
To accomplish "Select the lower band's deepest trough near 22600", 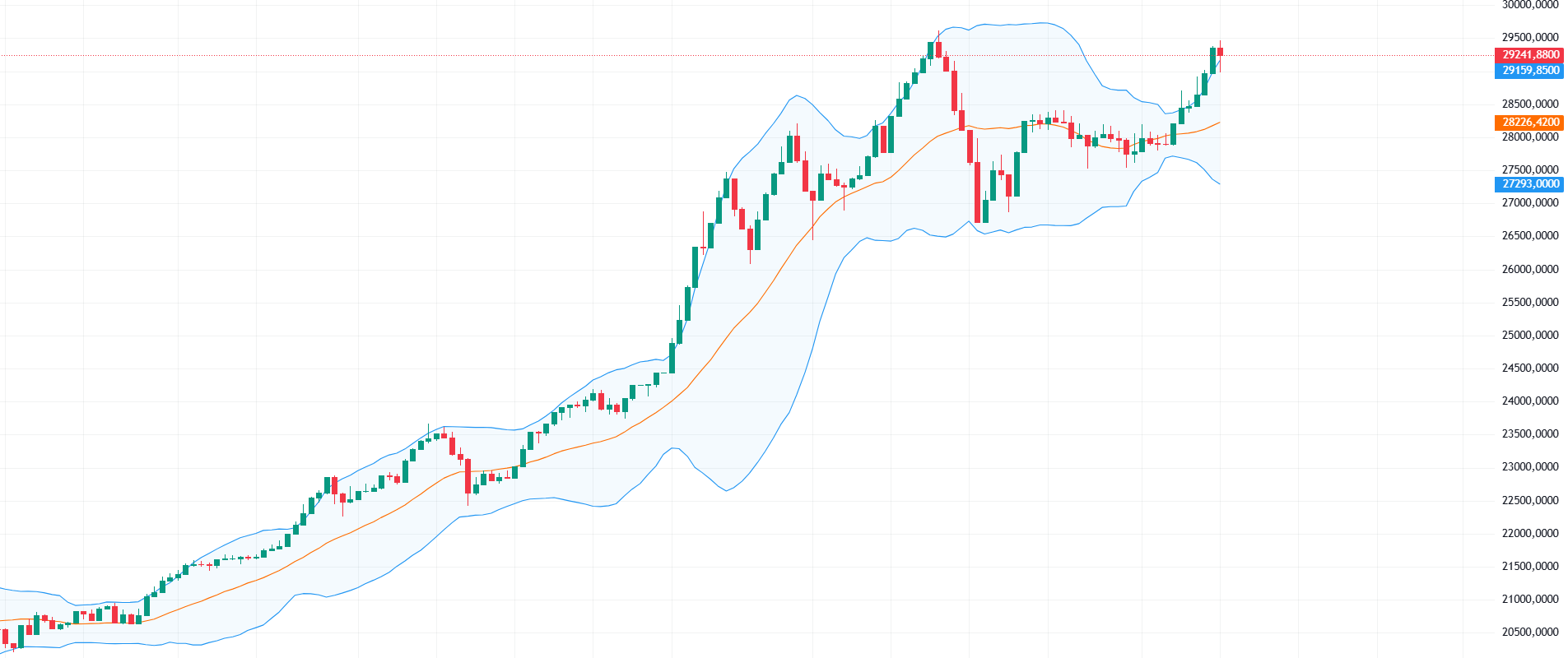I will 726,490.
